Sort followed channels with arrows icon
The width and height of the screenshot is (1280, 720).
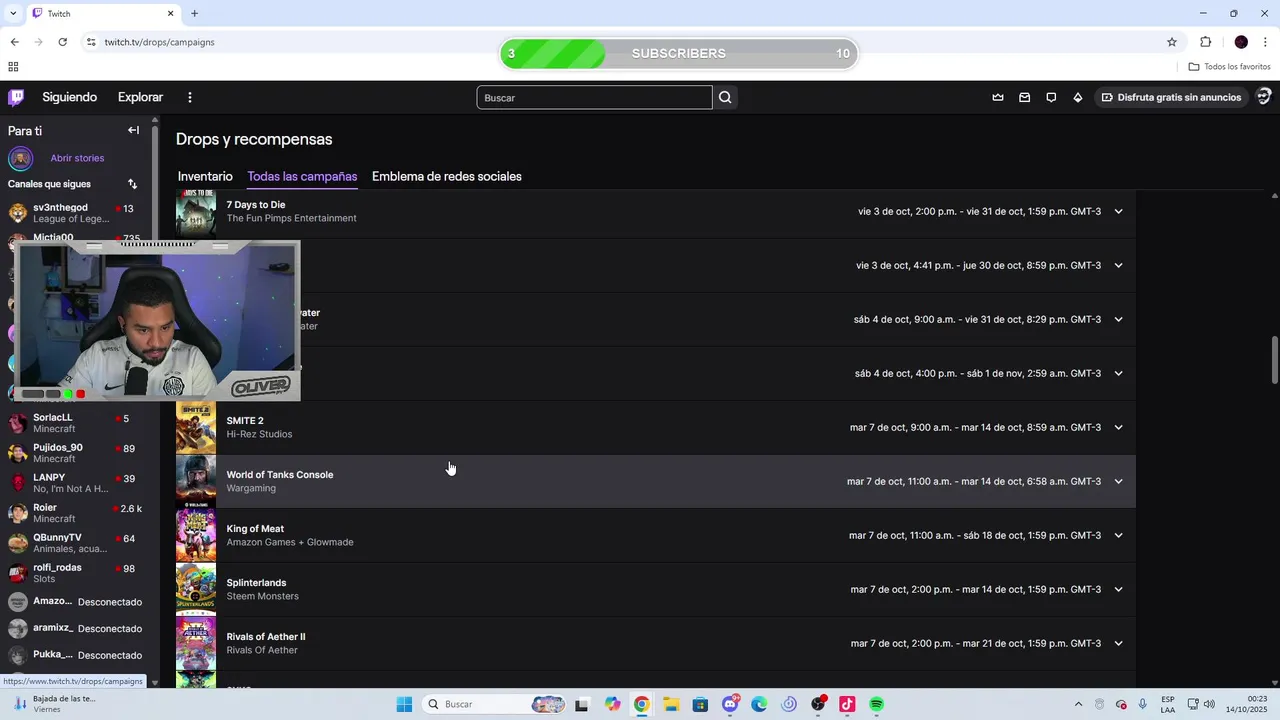[x=132, y=184]
